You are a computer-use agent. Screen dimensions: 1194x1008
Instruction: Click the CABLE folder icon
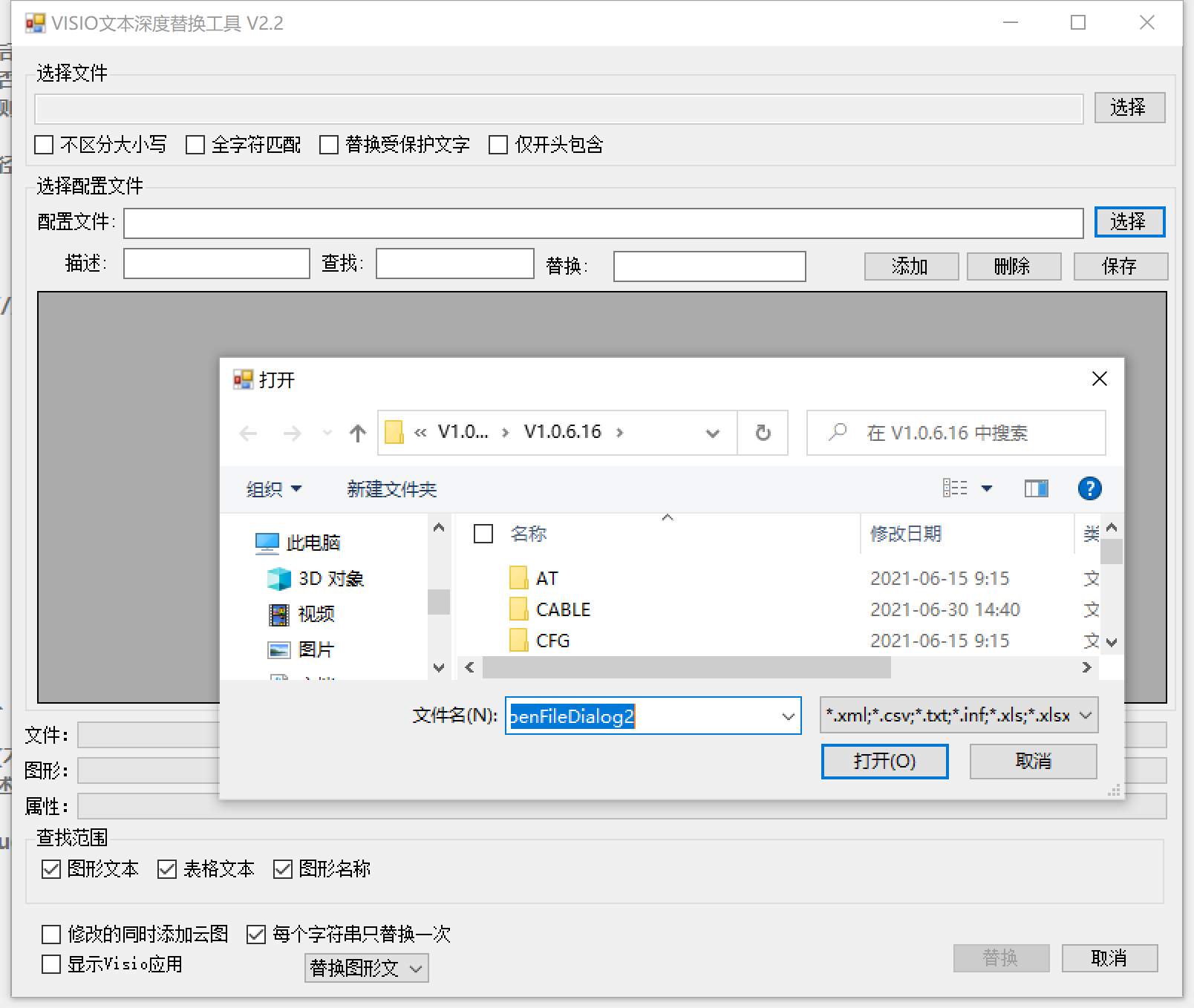coord(519,610)
